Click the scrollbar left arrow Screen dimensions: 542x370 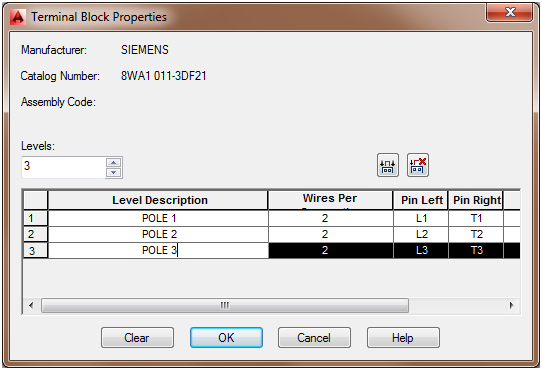tap(31, 305)
